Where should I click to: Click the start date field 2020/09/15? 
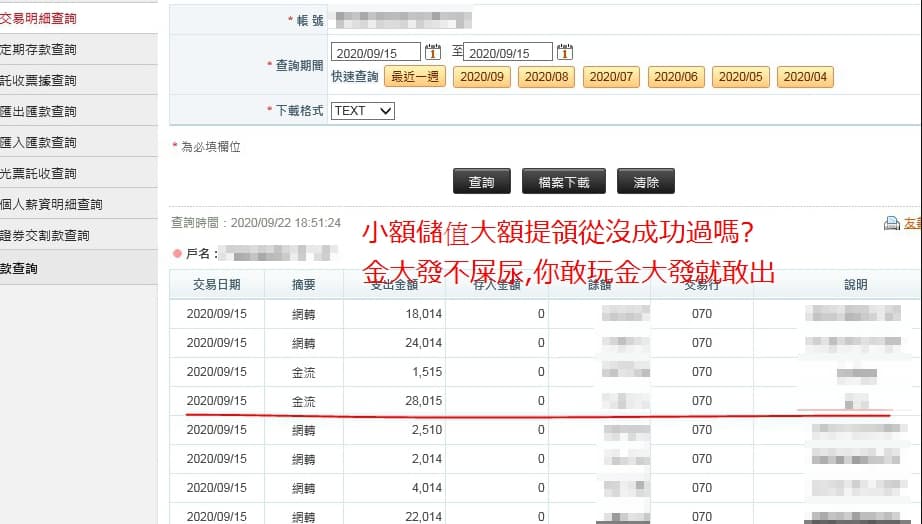click(x=375, y=52)
